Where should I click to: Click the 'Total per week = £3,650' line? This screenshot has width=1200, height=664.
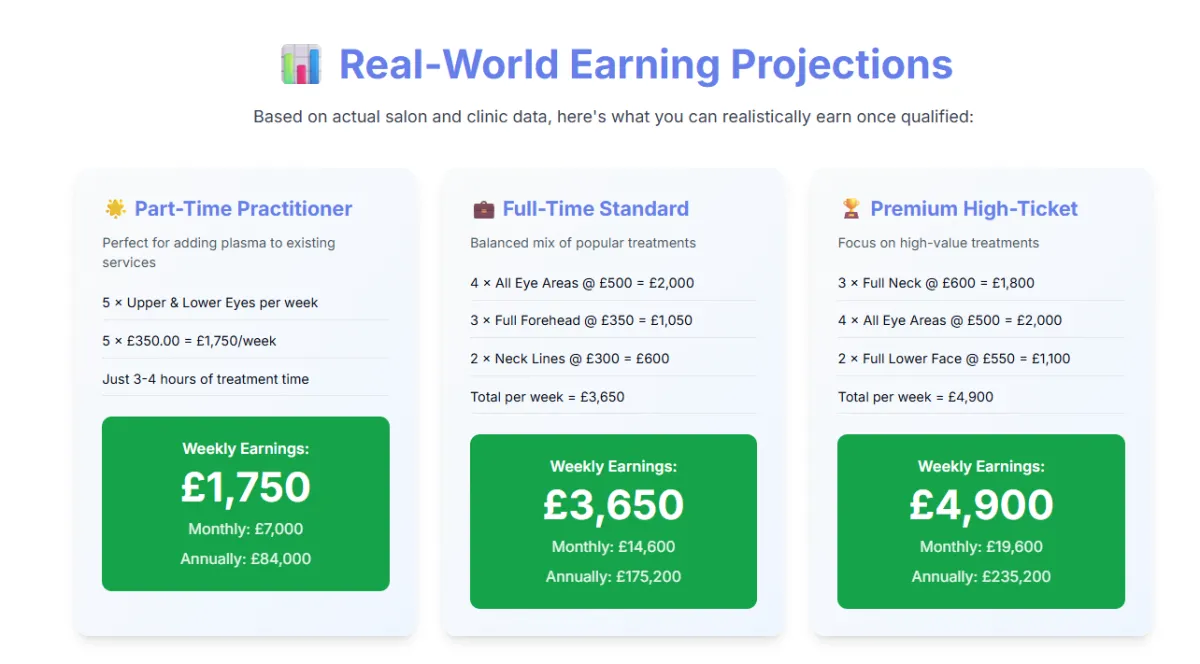point(547,397)
